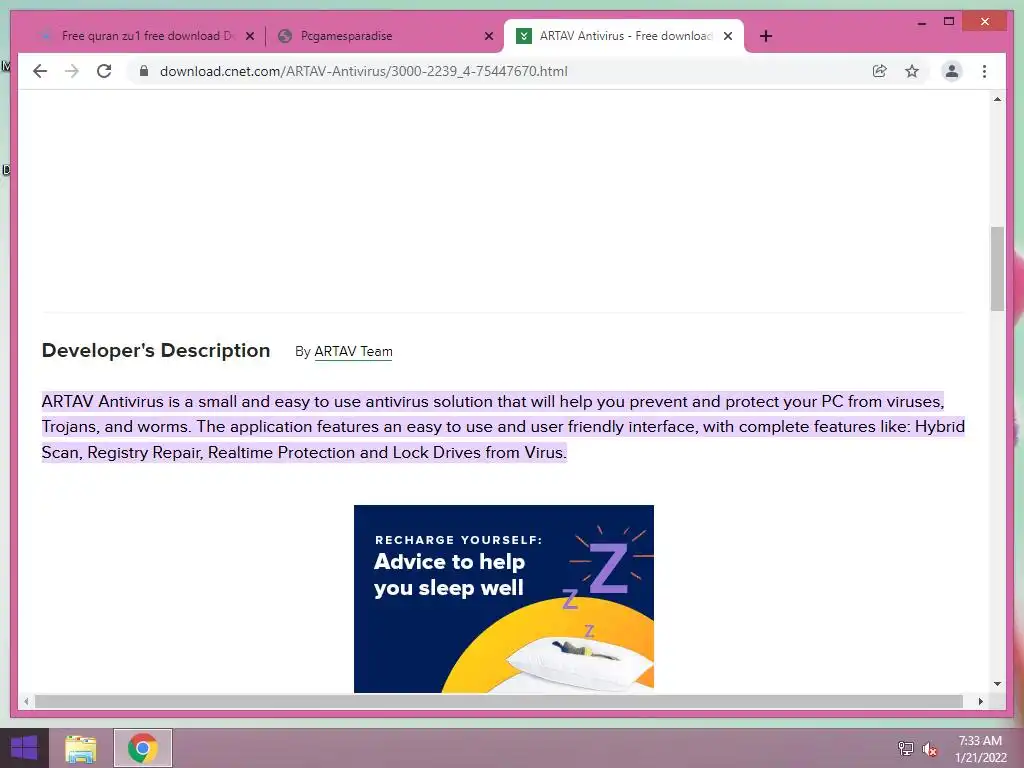Open Chrome's three-dot menu
The height and width of the screenshot is (768, 1024).
[x=984, y=71]
